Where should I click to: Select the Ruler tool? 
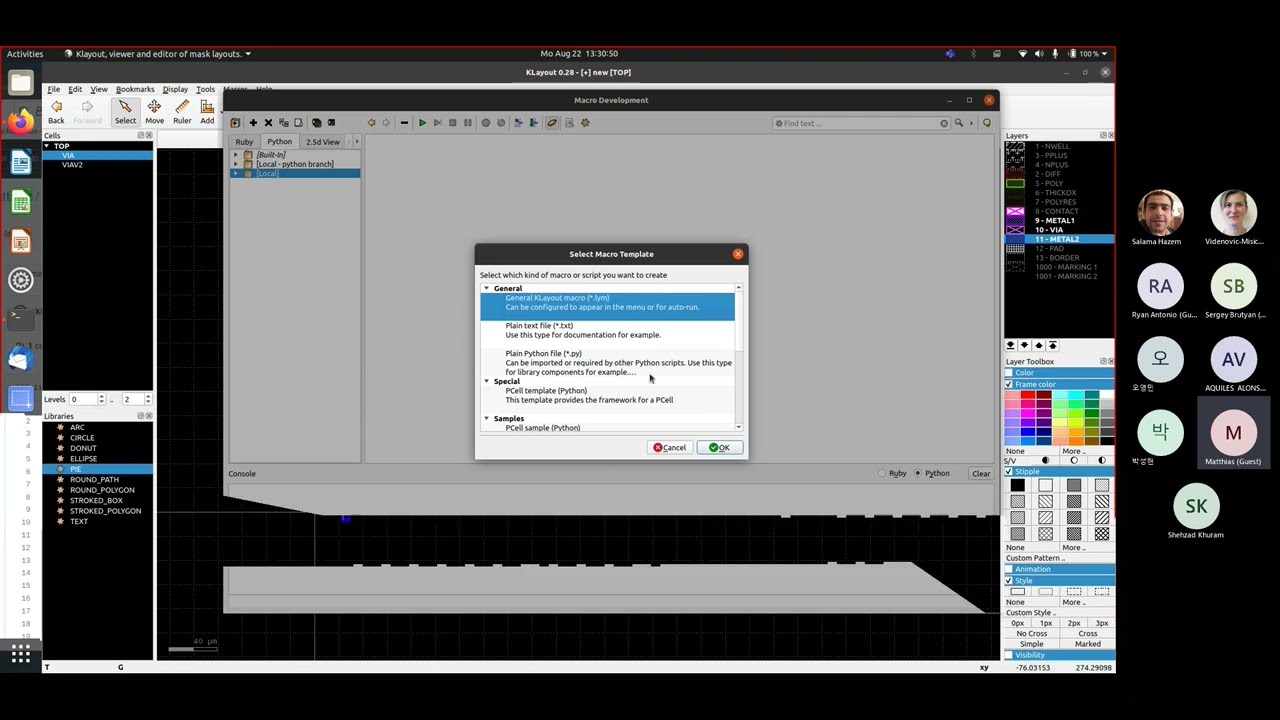[182, 112]
